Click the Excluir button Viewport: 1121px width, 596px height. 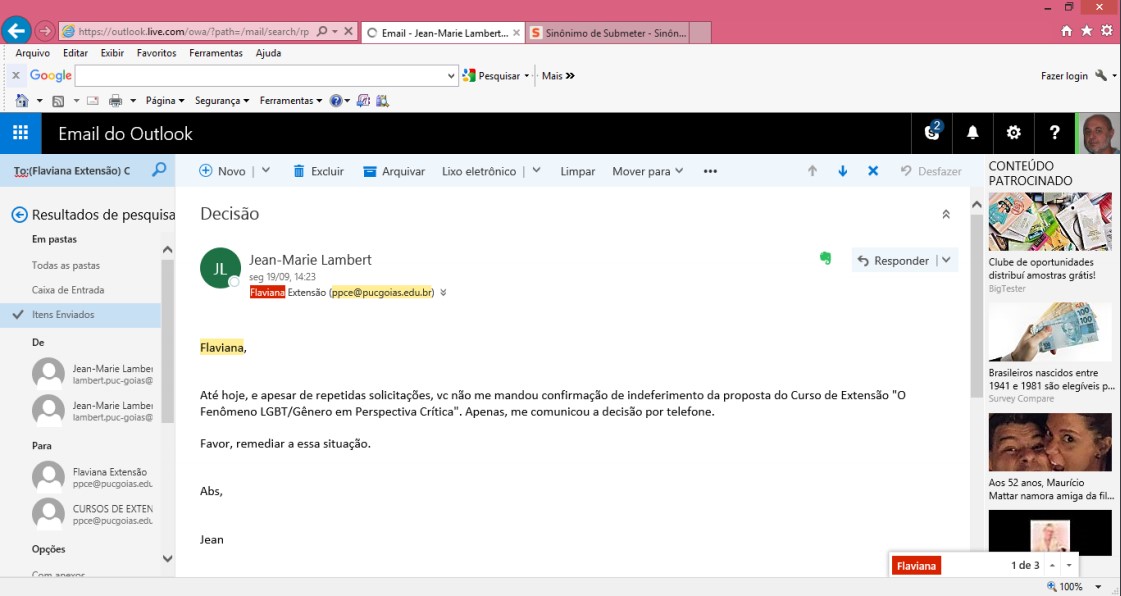(x=318, y=171)
